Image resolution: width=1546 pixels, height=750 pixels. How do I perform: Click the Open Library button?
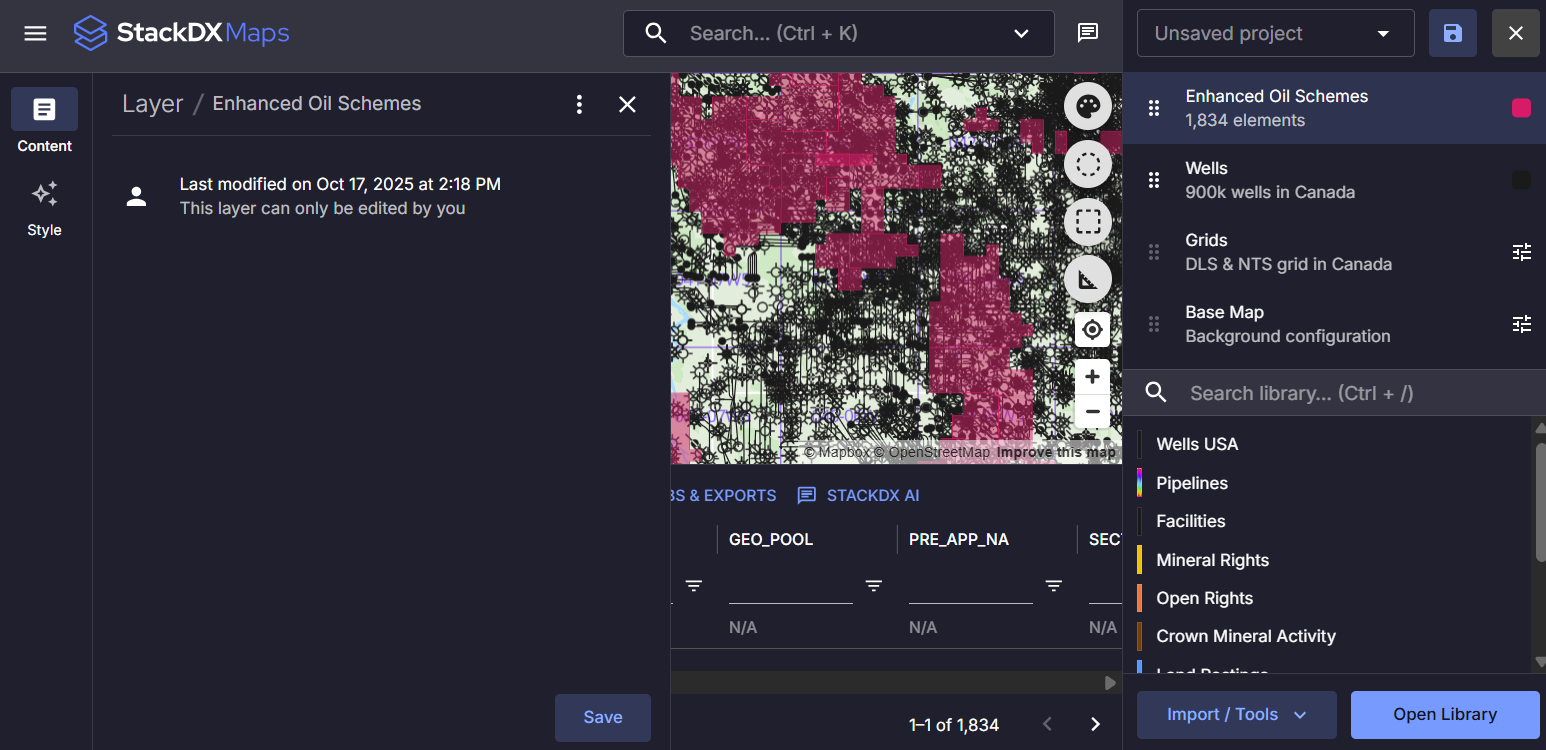pos(1444,714)
